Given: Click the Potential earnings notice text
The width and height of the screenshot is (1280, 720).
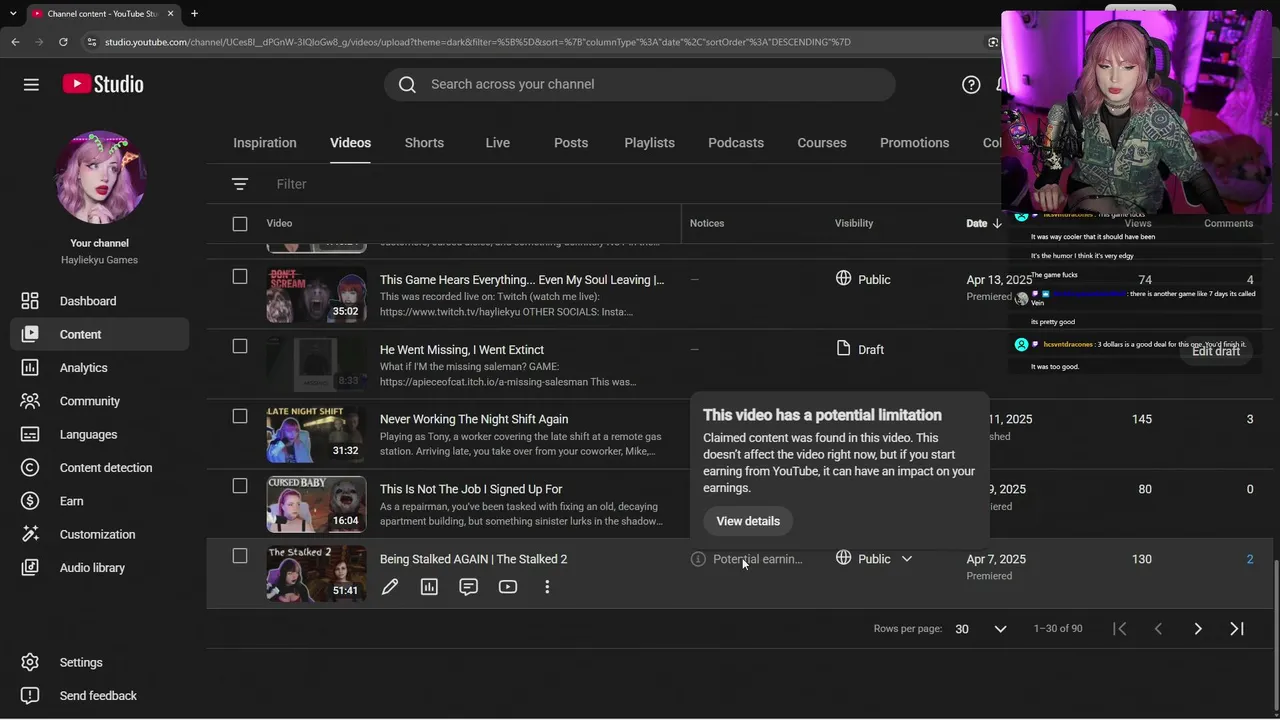Looking at the screenshot, I should click(758, 559).
